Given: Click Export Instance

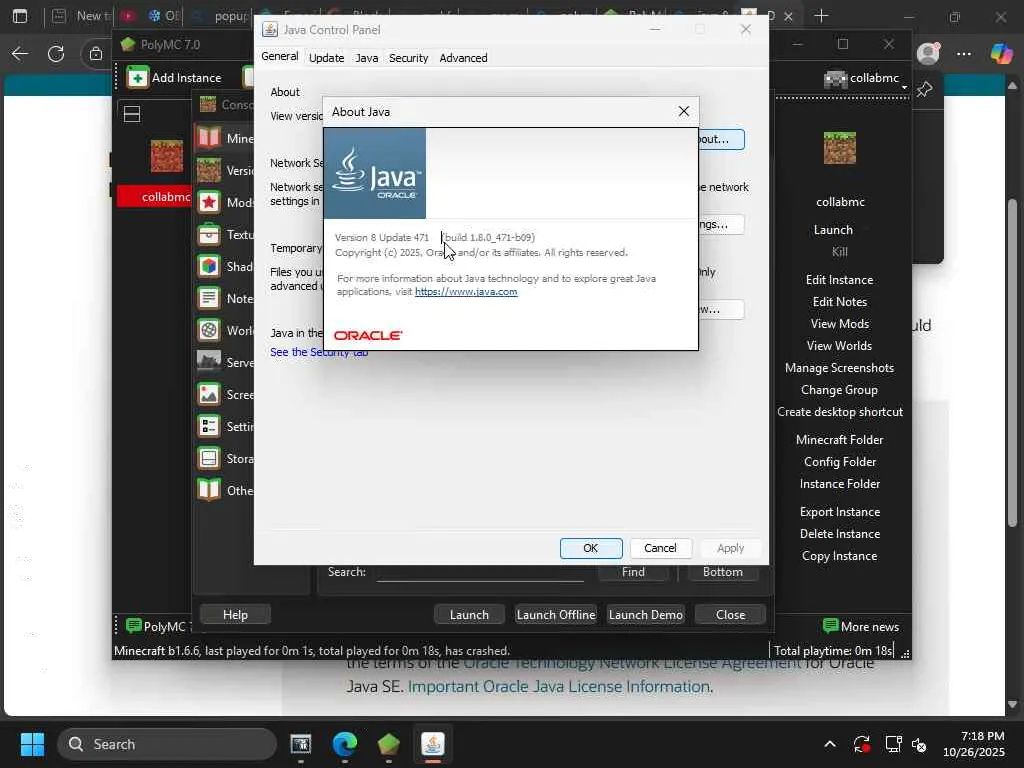Looking at the screenshot, I should tap(839, 512).
